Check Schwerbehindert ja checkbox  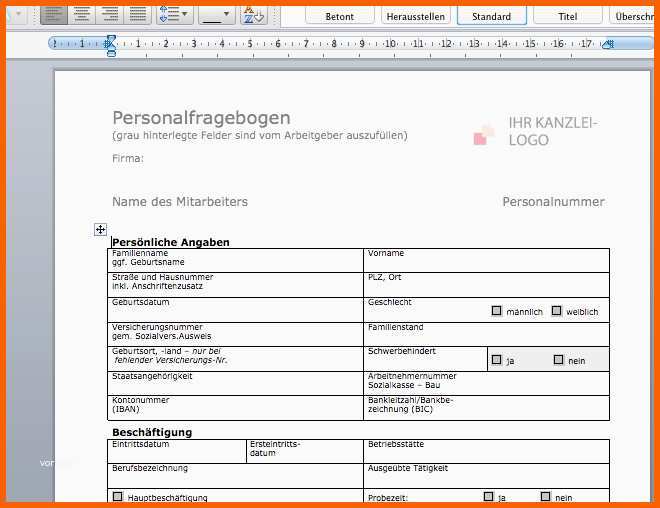[497, 359]
